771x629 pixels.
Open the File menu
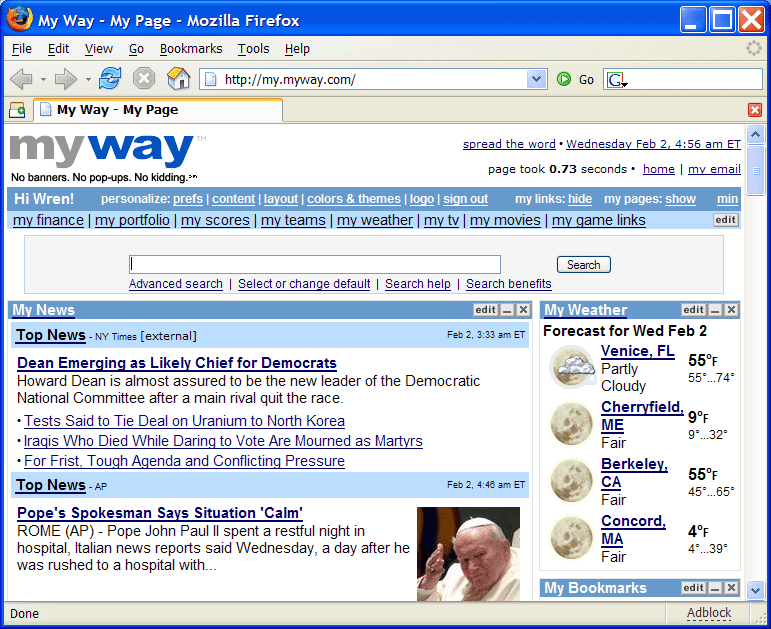pyautogui.click(x=22, y=49)
